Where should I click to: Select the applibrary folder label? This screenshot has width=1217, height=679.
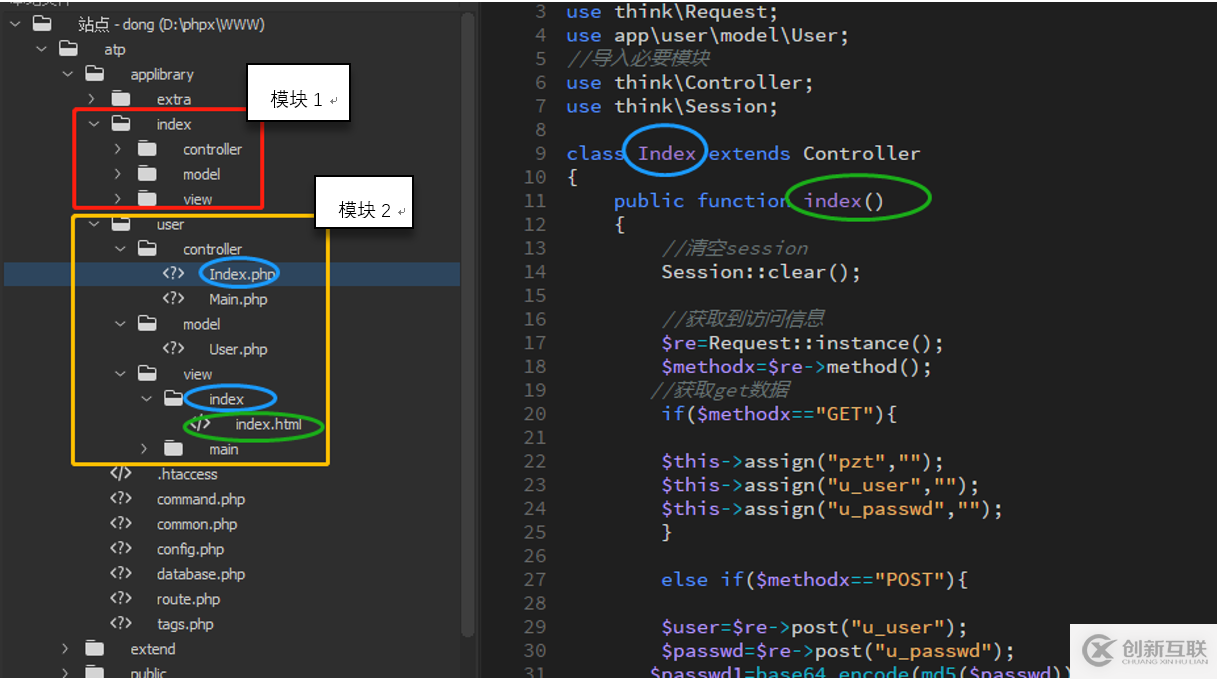tap(162, 74)
